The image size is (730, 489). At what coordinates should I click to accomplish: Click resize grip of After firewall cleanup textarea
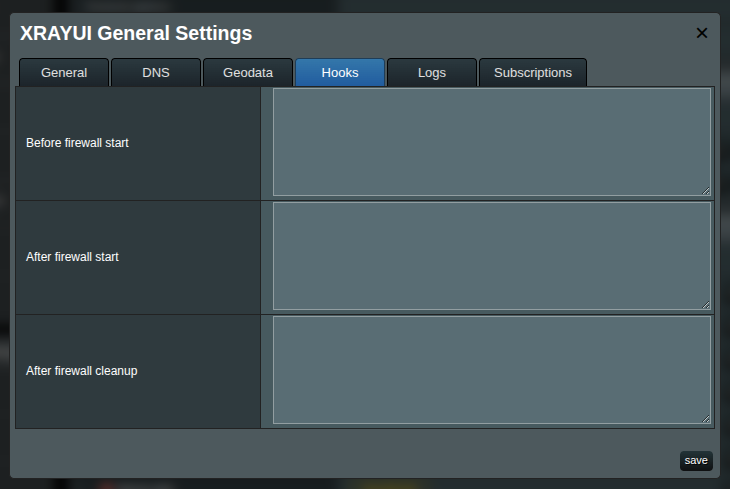pyautogui.click(x=706, y=419)
